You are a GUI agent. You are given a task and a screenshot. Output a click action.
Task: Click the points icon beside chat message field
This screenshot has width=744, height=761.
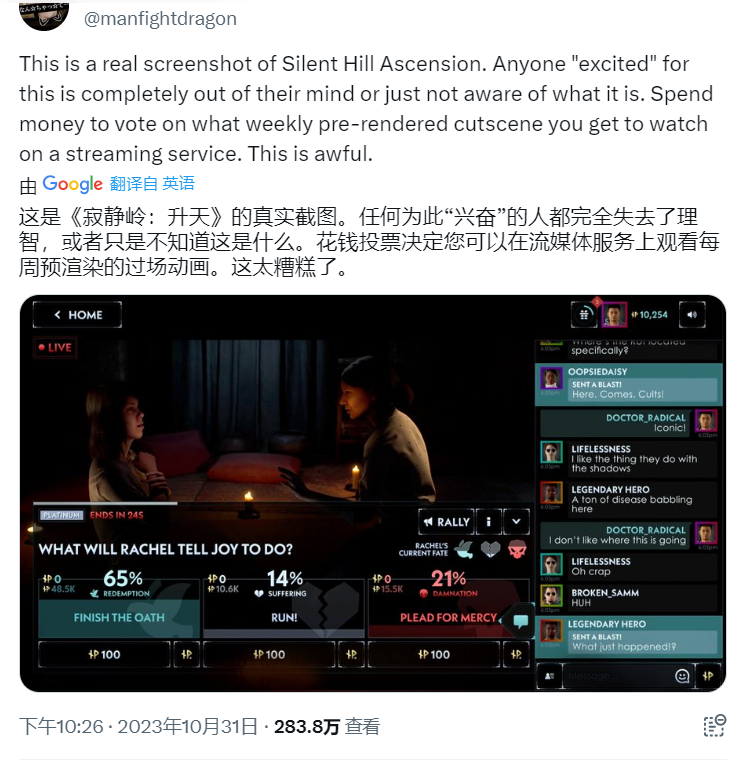708,676
